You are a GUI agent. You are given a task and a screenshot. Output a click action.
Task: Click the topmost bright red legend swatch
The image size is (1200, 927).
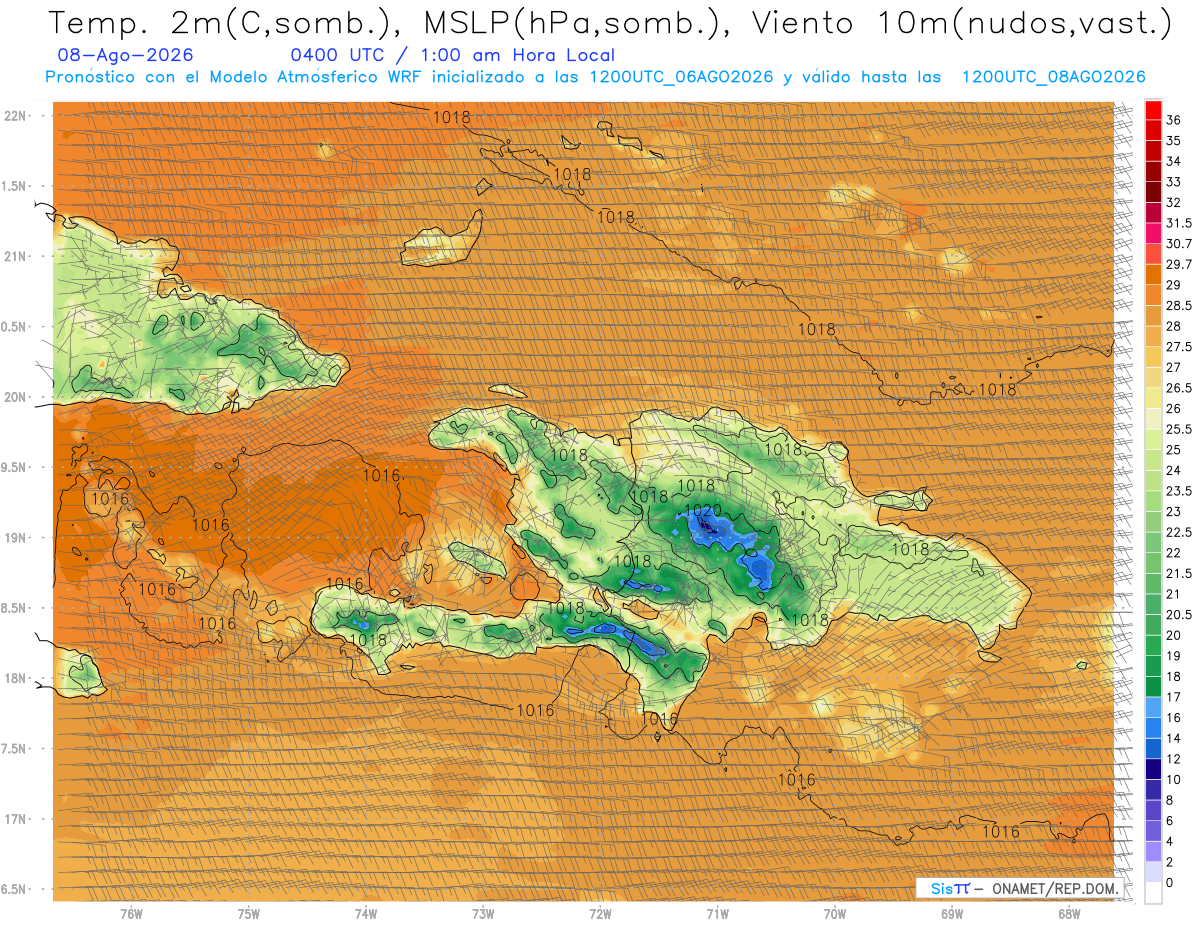coord(1153,110)
